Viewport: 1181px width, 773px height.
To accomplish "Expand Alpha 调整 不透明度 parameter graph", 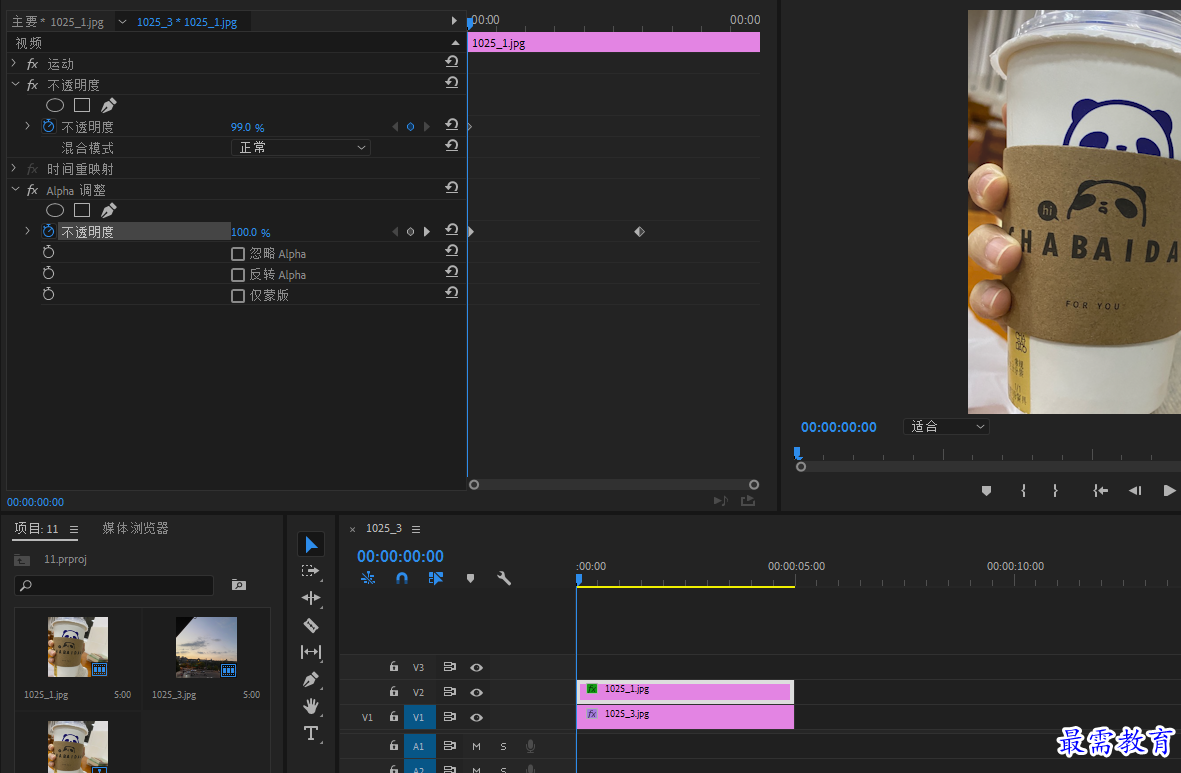I will (28, 231).
